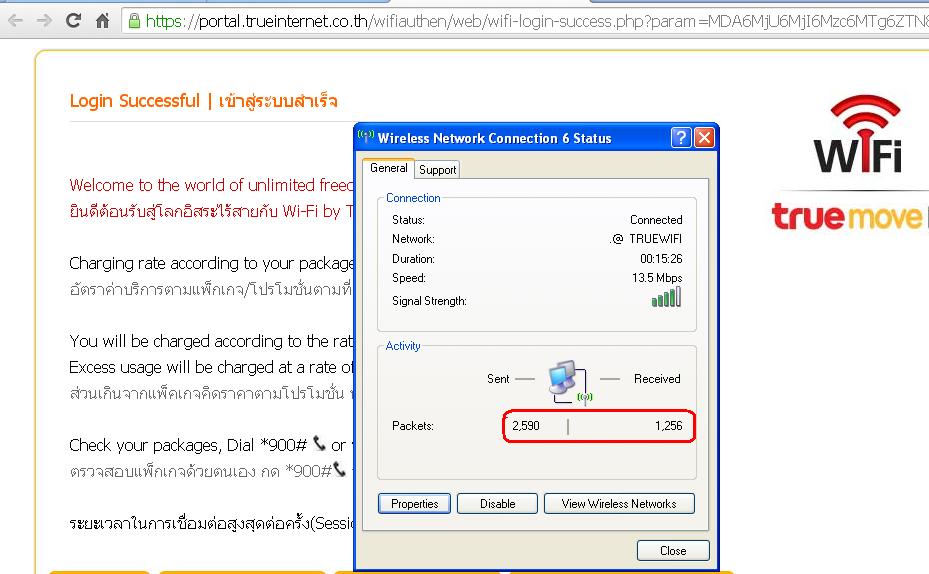Select the 'Connected' status value

[656, 220]
